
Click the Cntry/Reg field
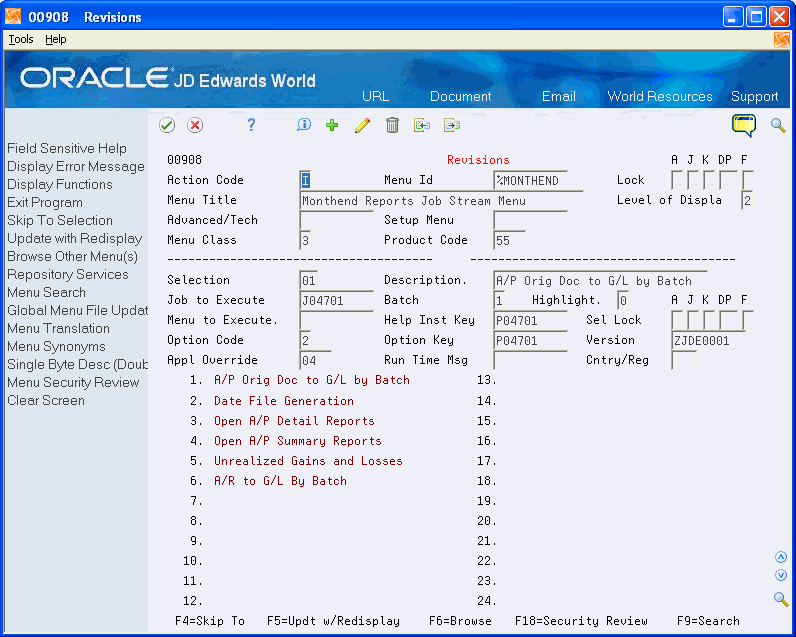click(684, 360)
